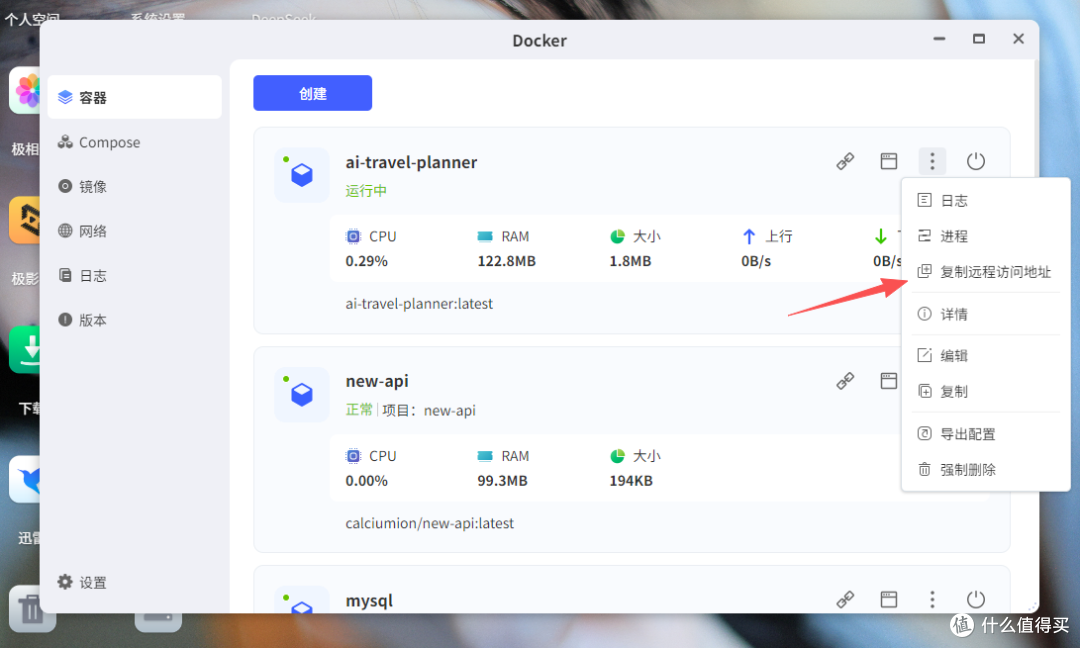
Task: Open the 容器 sidebar section
Action: (x=134, y=97)
